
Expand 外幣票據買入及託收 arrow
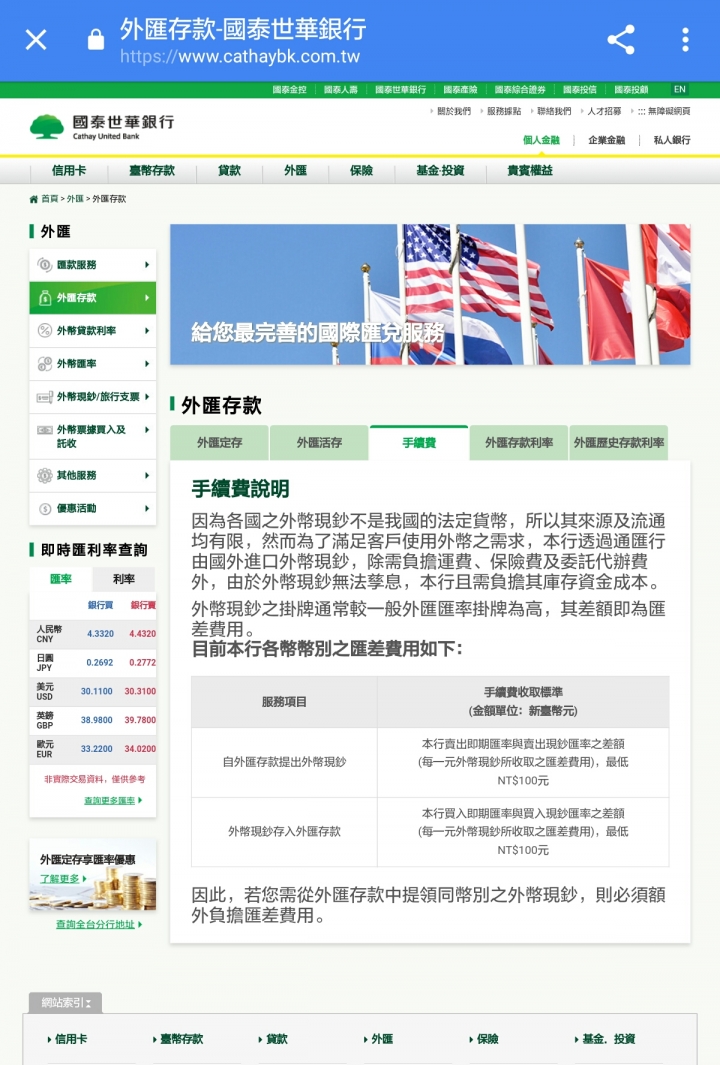(x=147, y=430)
